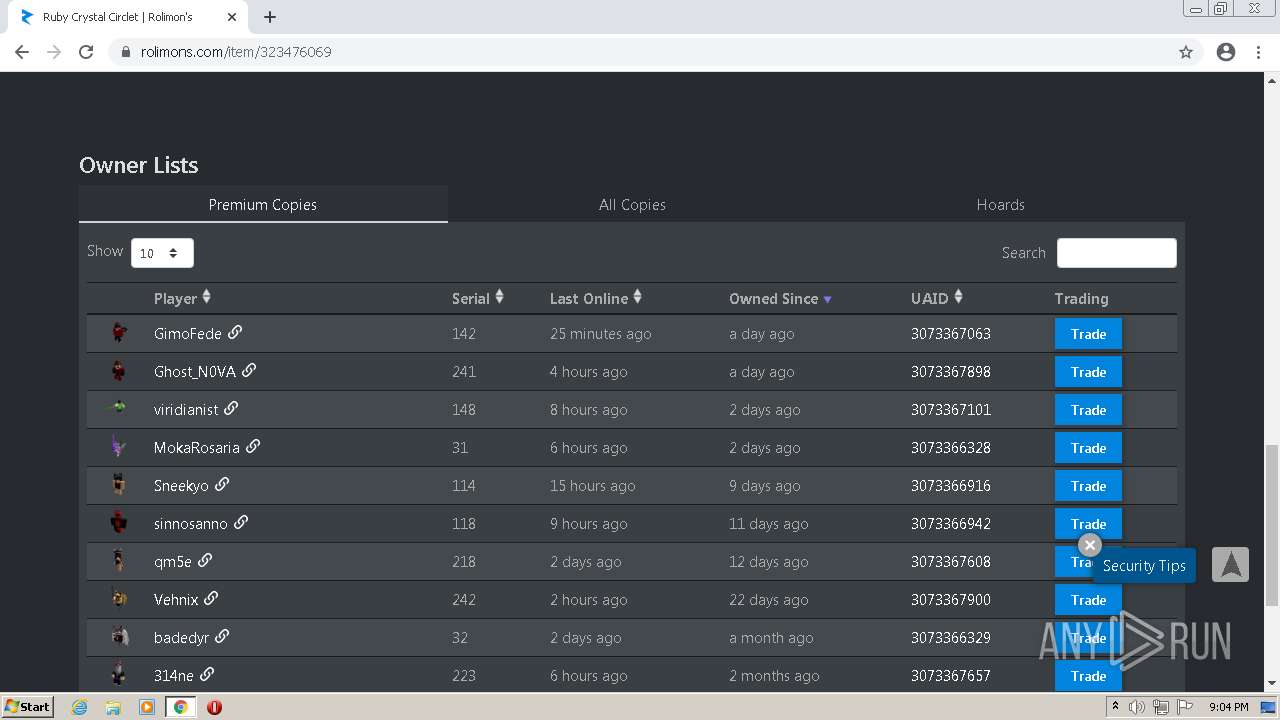Click the Security Tips button
This screenshot has width=1280, height=720.
1144,566
